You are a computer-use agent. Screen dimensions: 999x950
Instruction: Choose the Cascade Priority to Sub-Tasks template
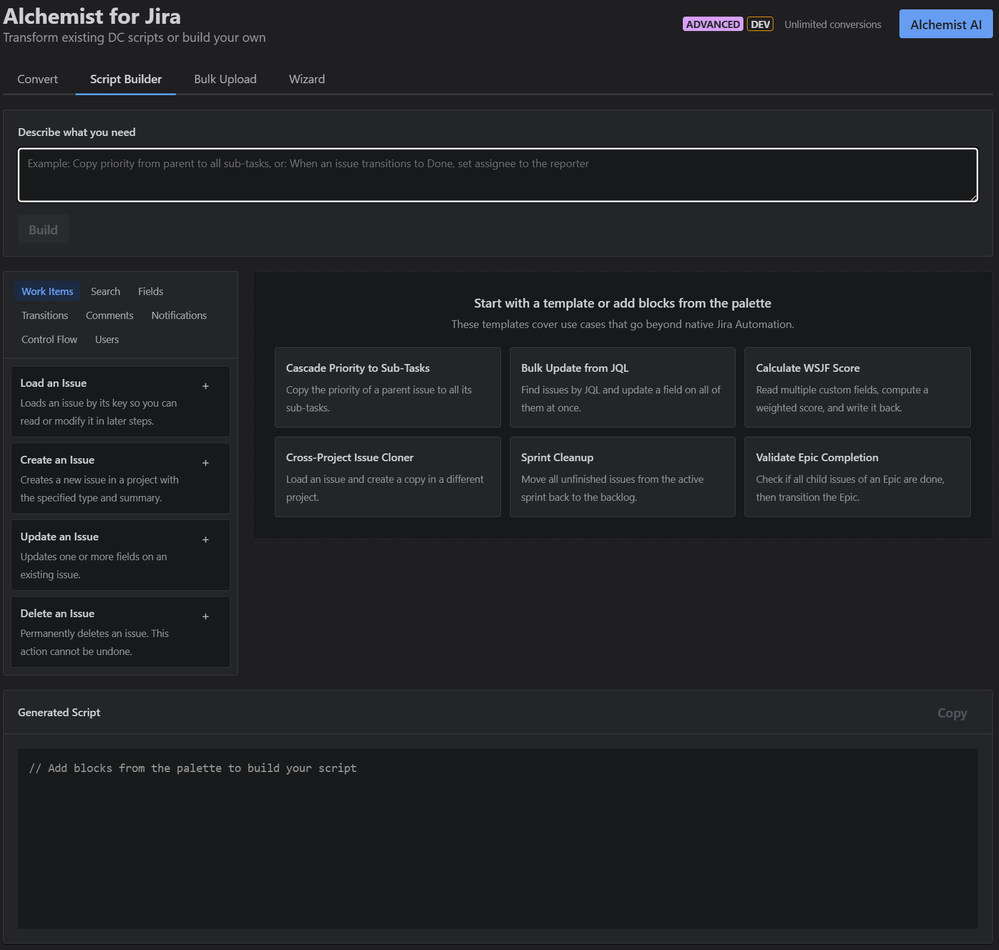[x=387, y=387]
